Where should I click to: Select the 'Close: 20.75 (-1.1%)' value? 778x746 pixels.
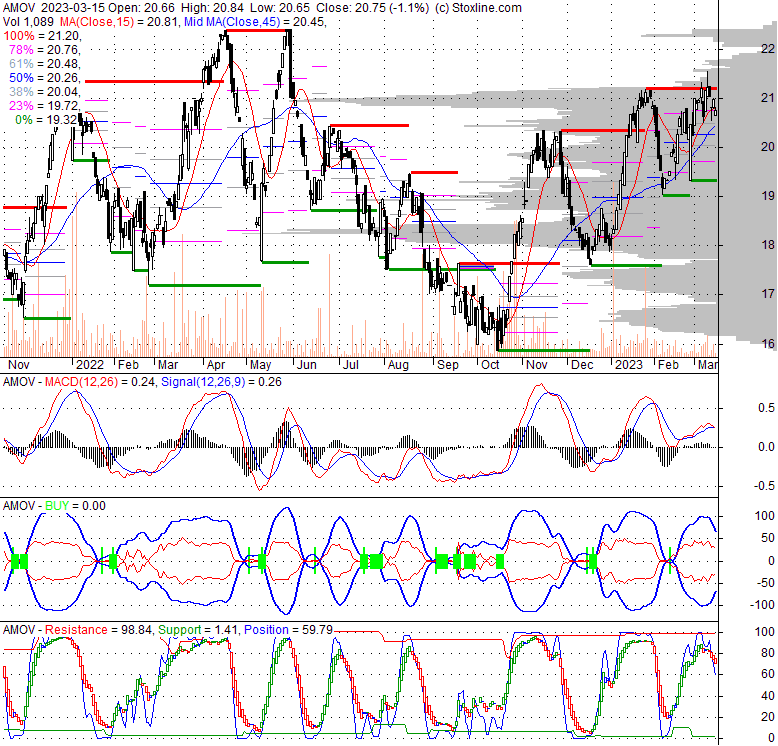[372, 8]
